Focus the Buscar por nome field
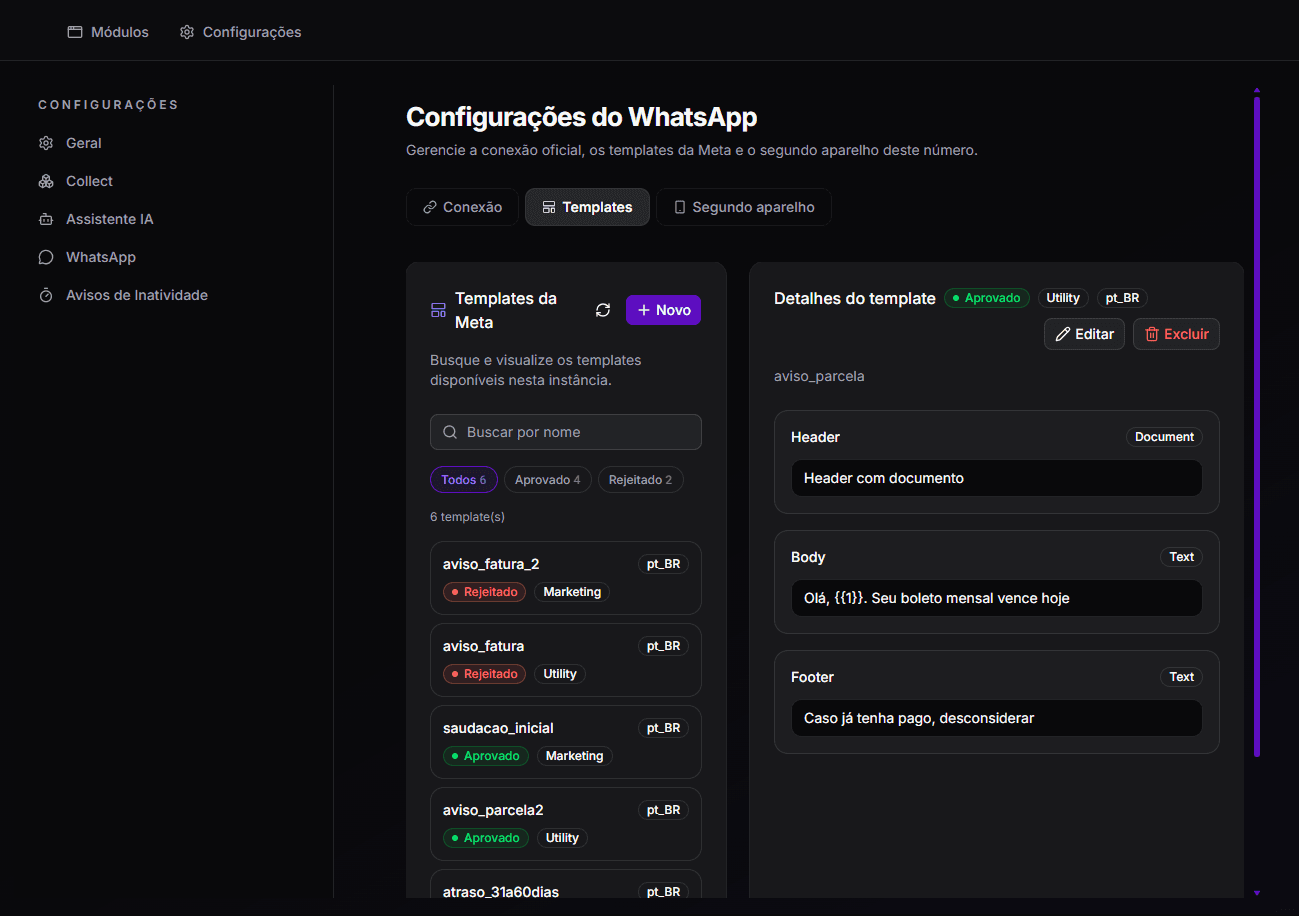 566,432
